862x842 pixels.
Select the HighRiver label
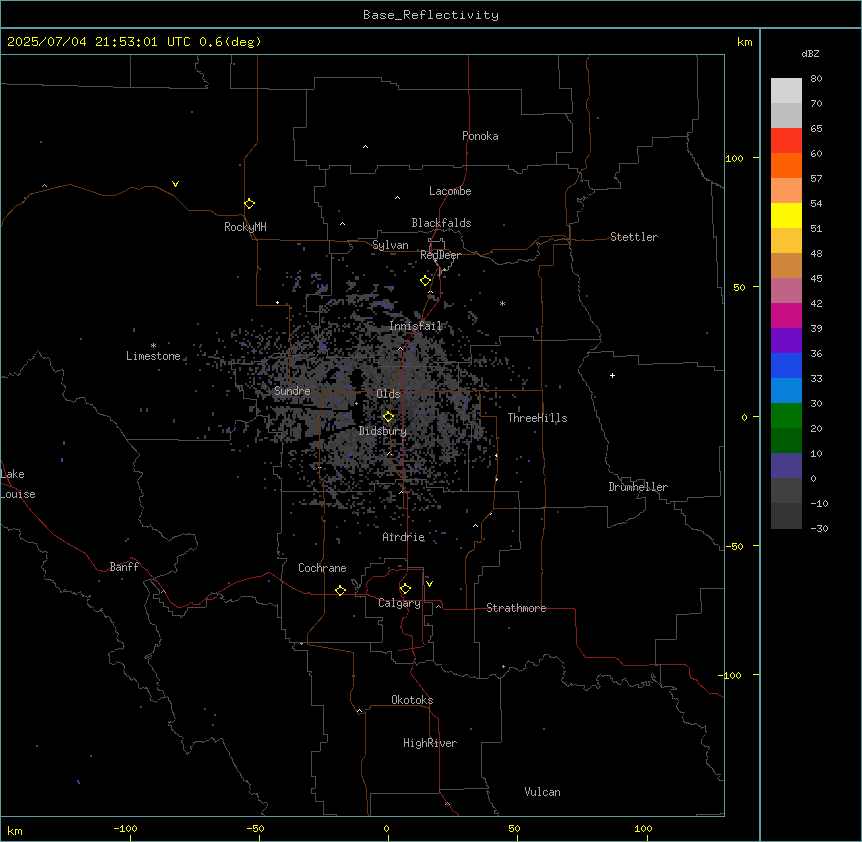[x=430, y=743]
